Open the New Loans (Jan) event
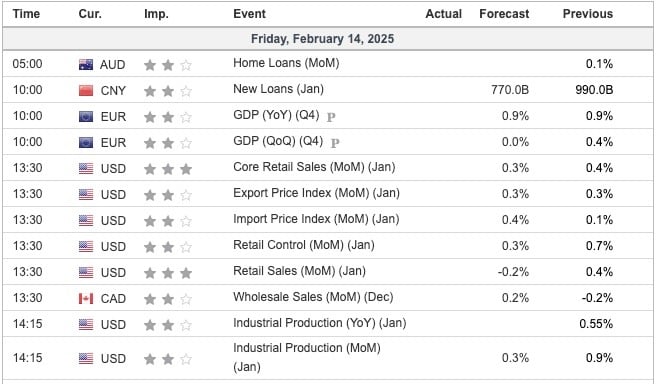657x384 pixels. coord(278,89)
